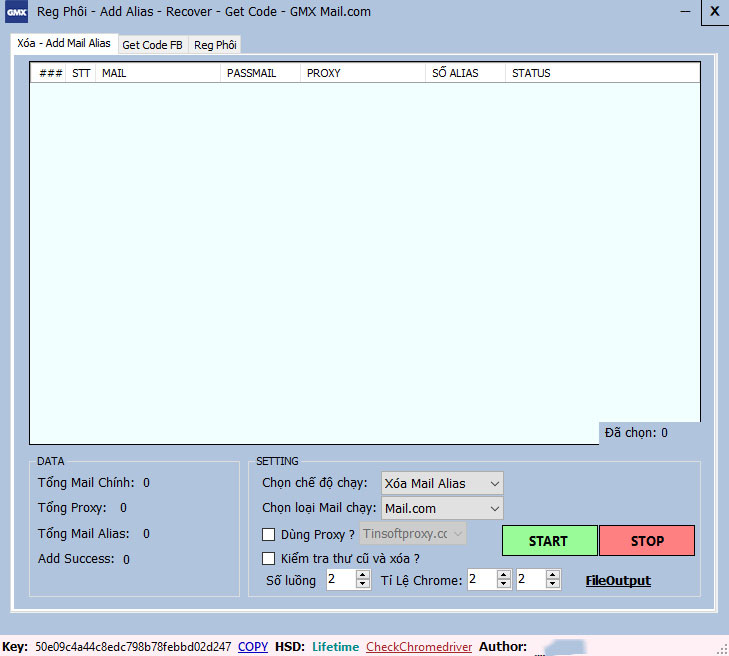Viewport: 729px width, 656px height.
Task: Decrease the Số luồng value
Action: [363, 584]
